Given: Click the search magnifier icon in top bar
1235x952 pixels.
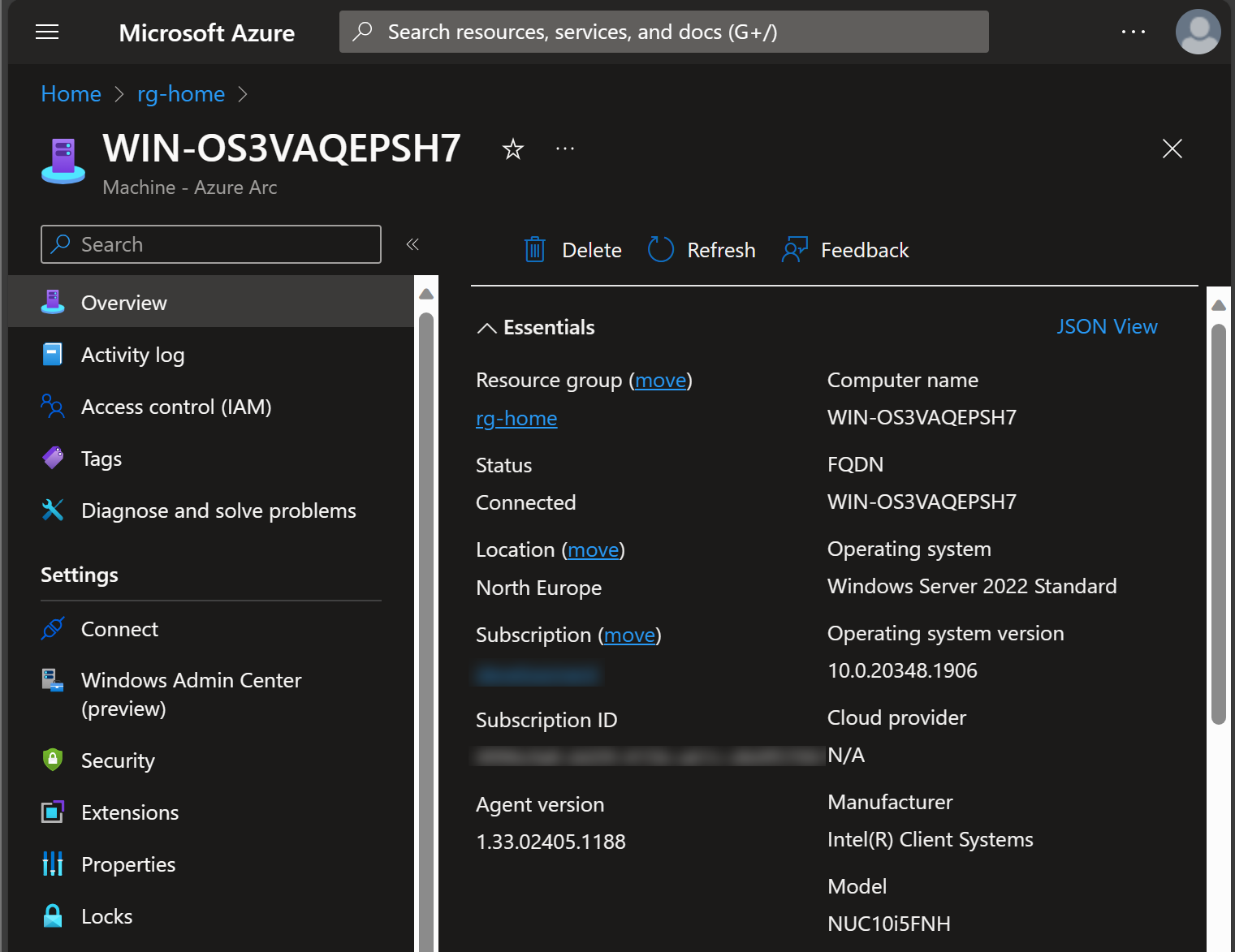Looking at the screenshot, I should click(363, 32).
